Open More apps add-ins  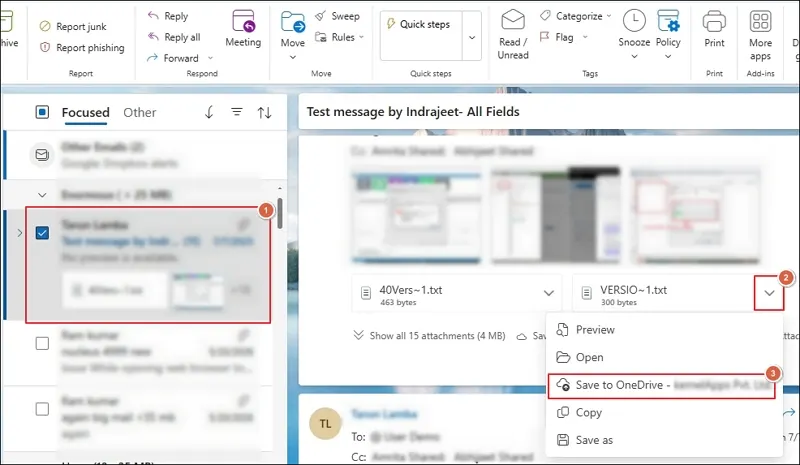point(760,35)
